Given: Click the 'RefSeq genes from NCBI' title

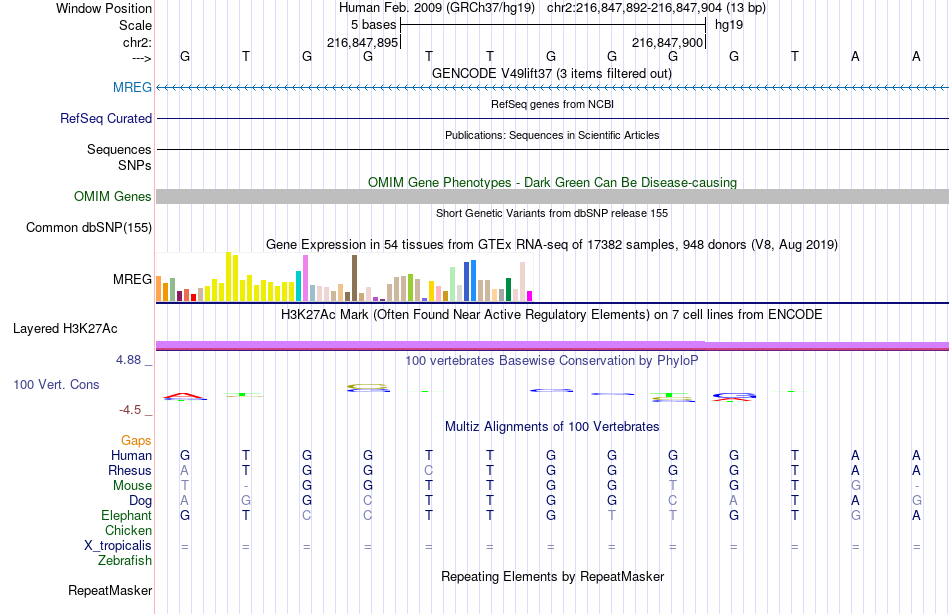Looking at the screenshot, I should 552,104.
